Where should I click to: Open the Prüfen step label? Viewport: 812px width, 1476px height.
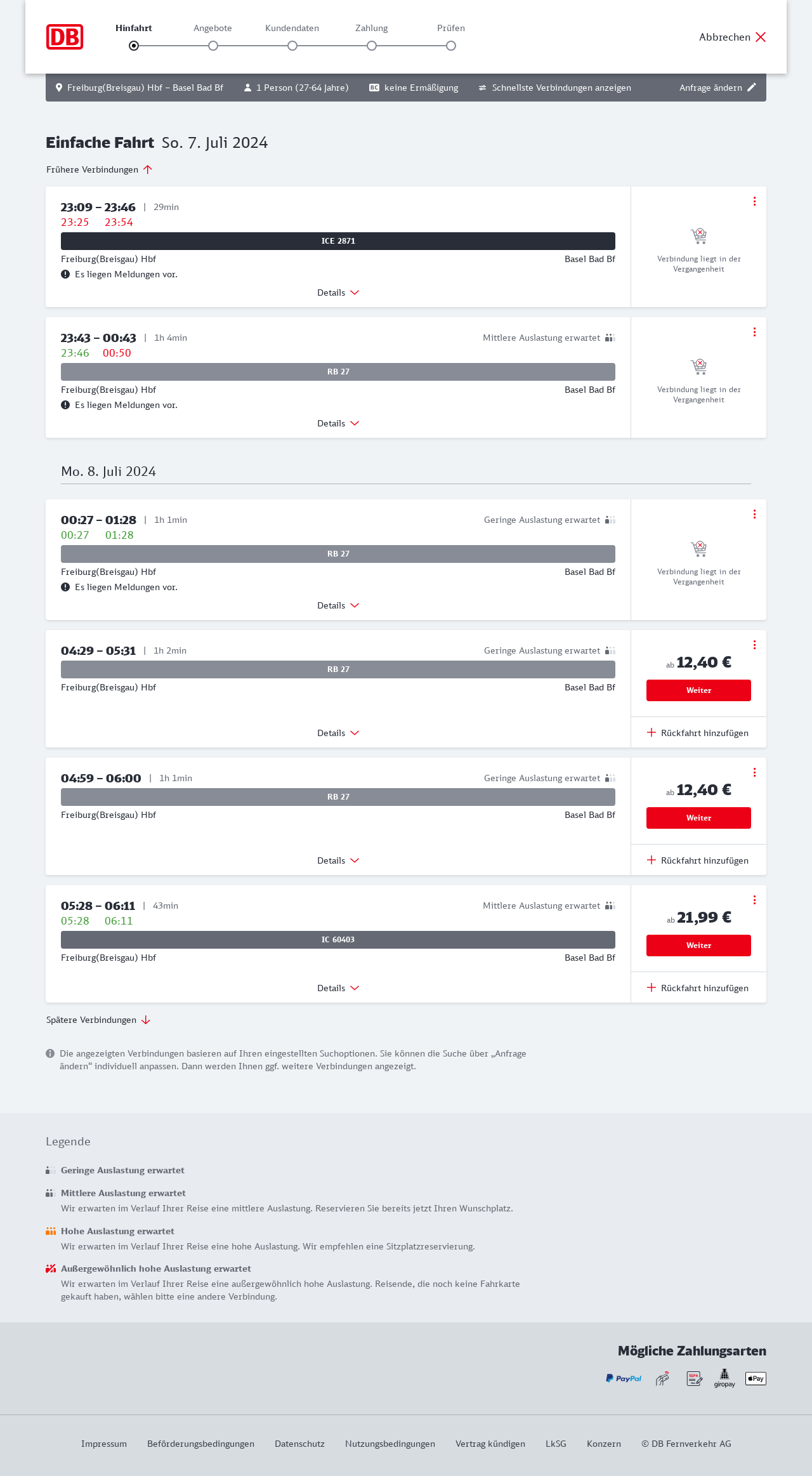(451, 28)
